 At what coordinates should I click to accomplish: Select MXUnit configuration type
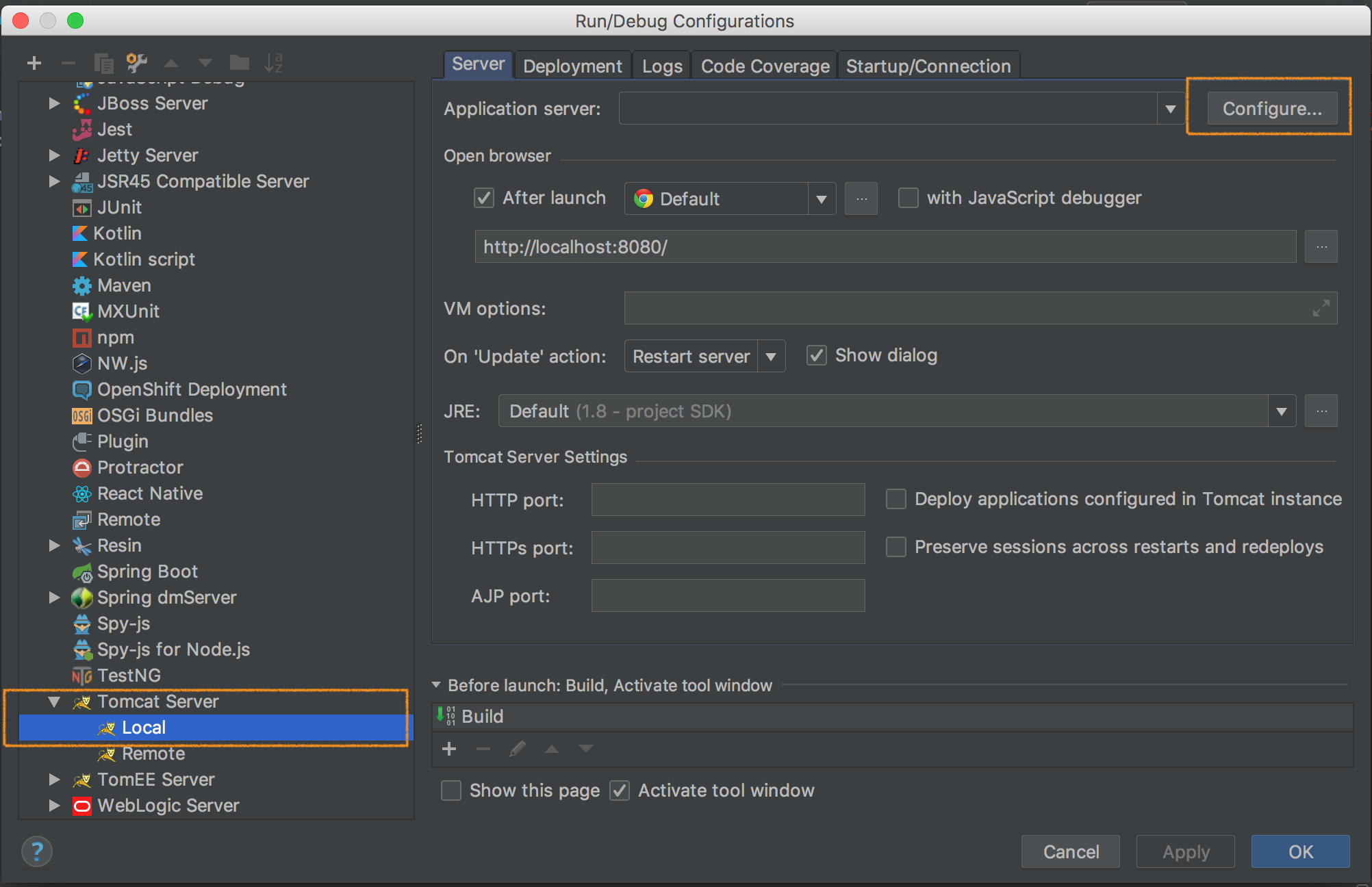[128, 311]
